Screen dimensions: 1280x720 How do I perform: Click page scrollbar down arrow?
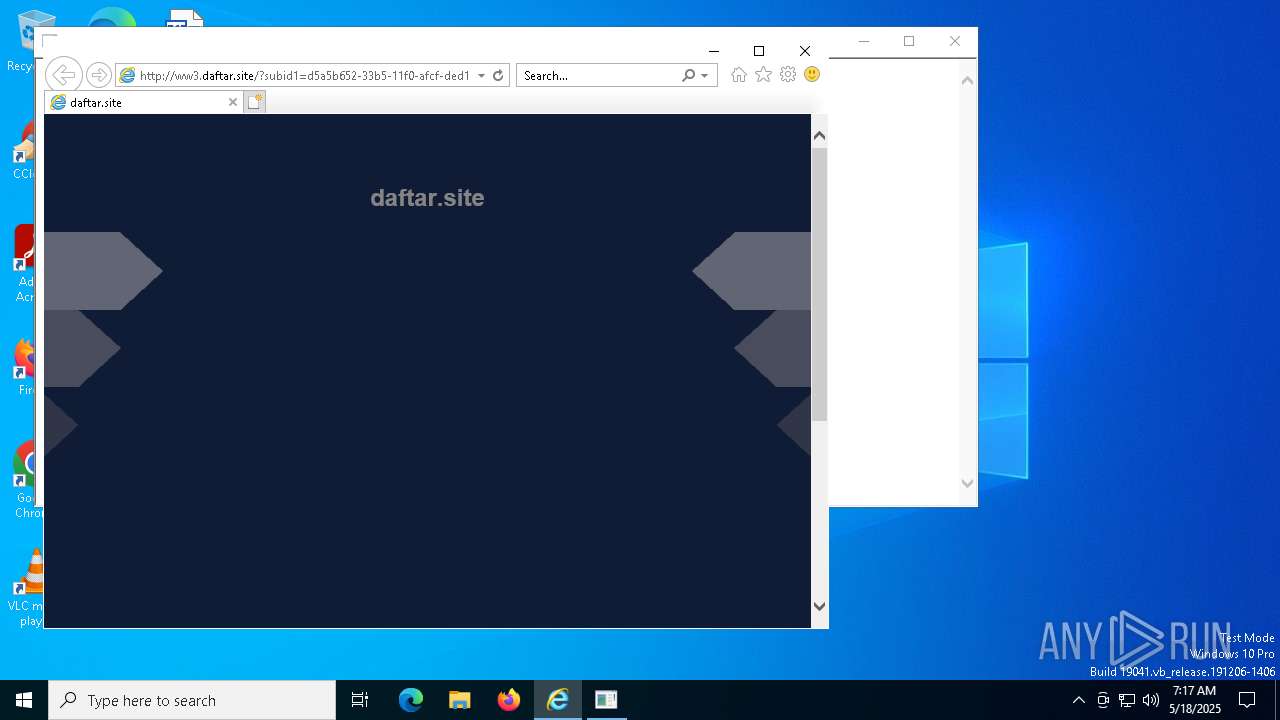(x=819, y=606)
